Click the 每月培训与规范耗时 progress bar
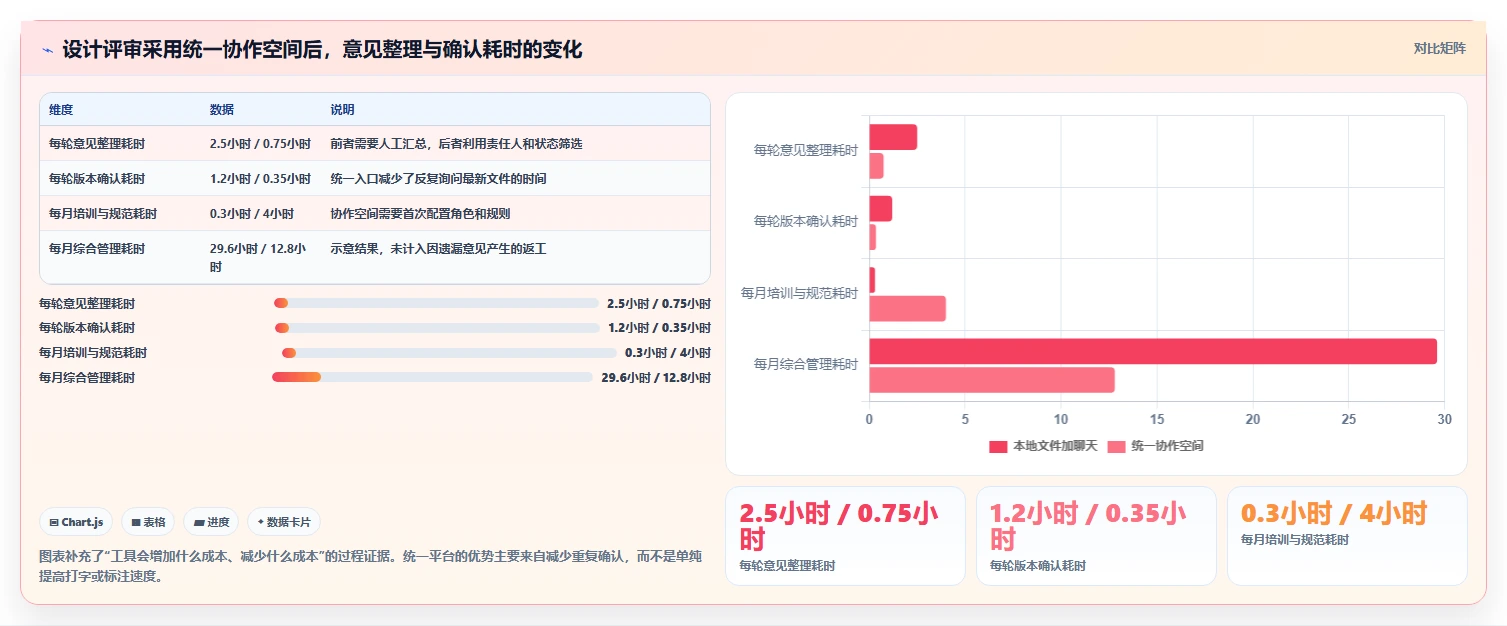1507x626 pixels. 449,353
